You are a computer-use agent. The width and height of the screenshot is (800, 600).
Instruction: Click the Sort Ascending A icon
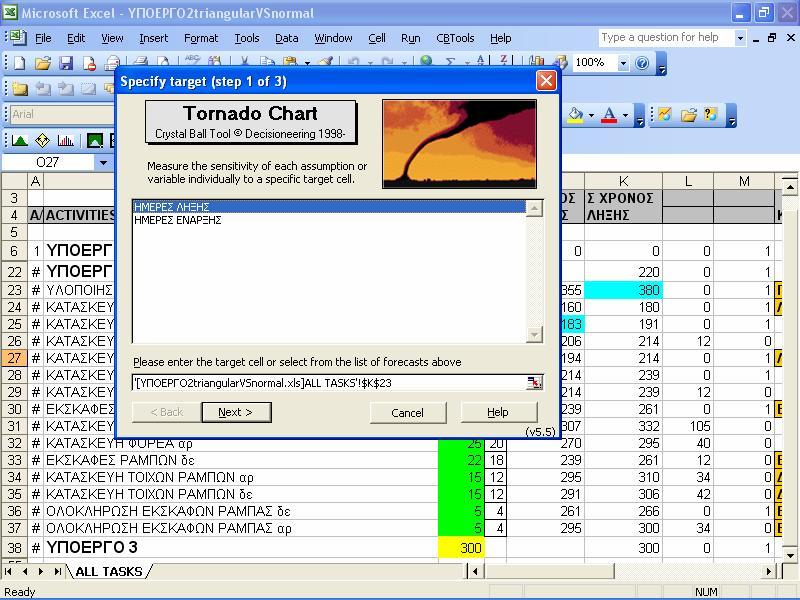point(481,62)
